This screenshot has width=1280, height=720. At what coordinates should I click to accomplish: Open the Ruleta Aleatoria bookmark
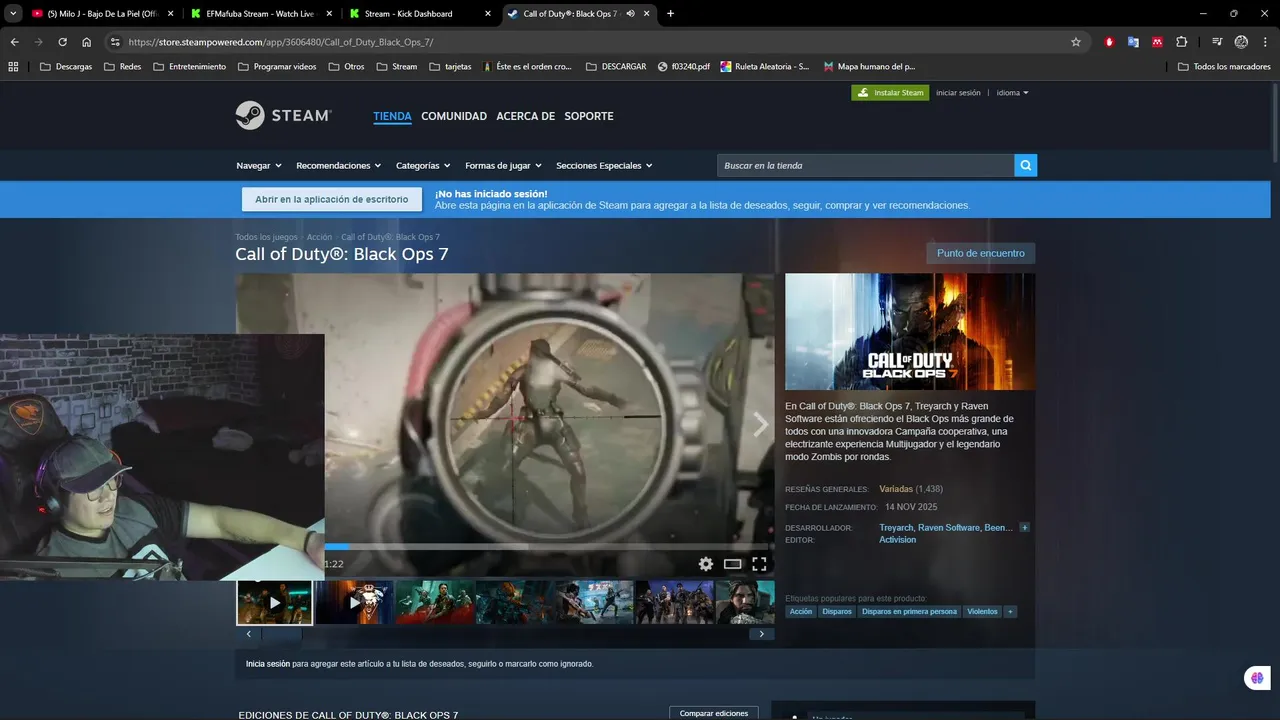coord(765,67)
